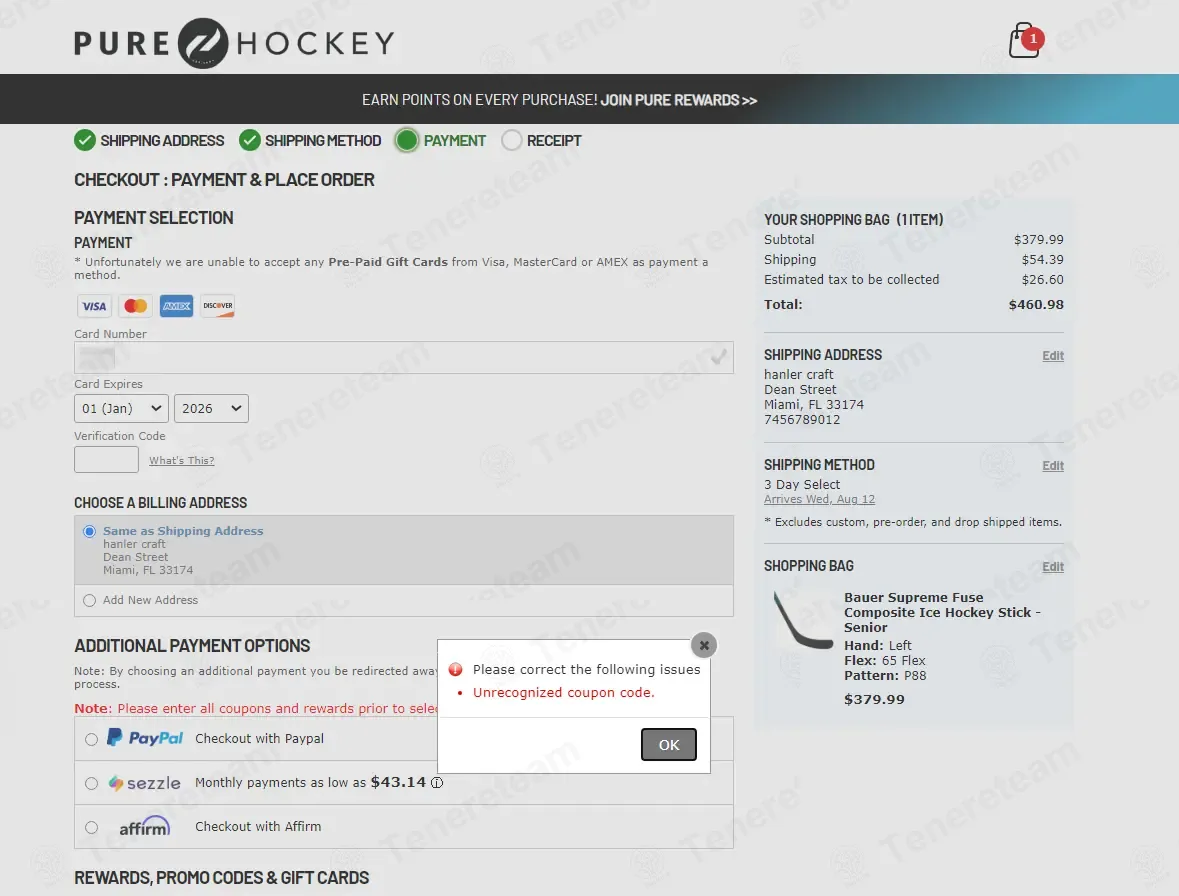Click the estimated tax $26.60 value

(x=1042, y=280)
